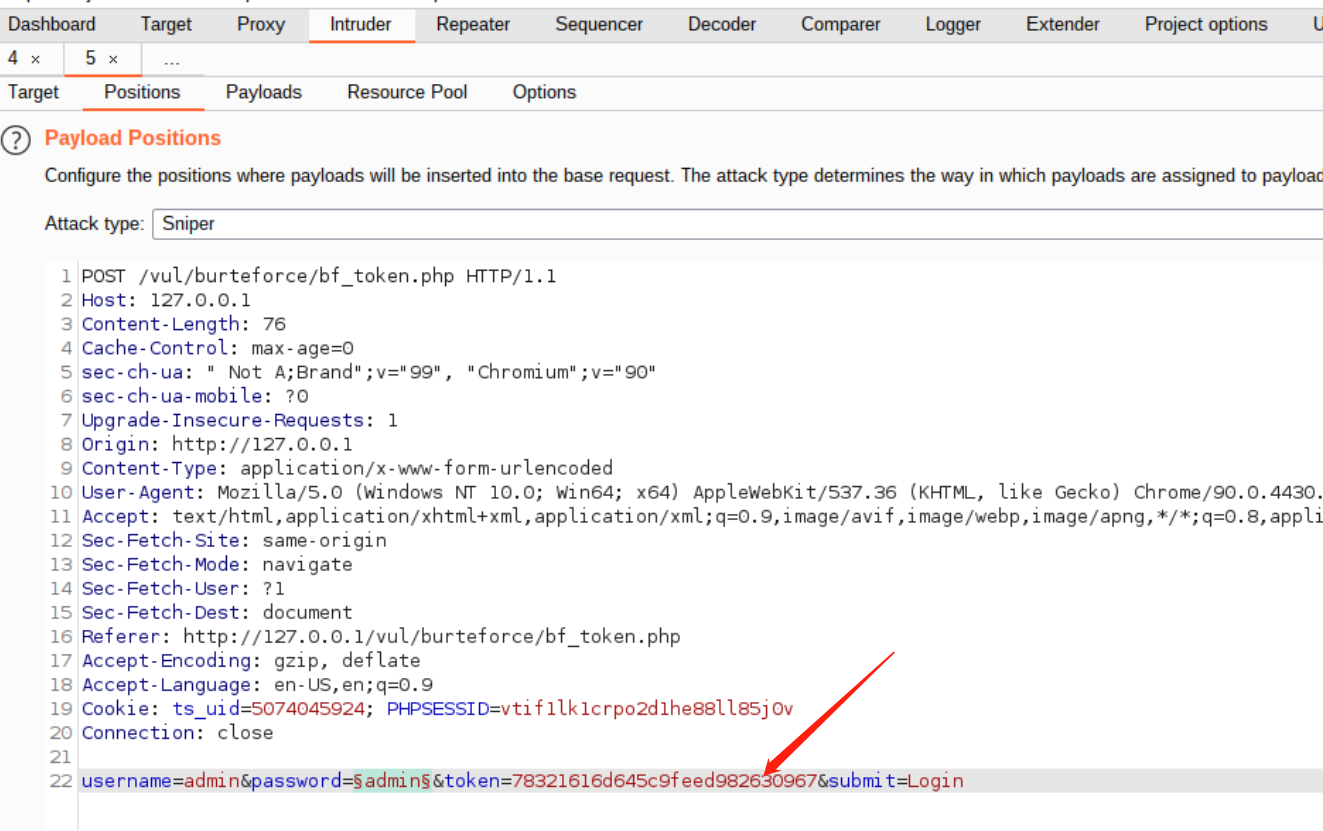Click the Content-Length: 76 header
The width and height of the screenshot is (1323, 831).
click(184, 324)
